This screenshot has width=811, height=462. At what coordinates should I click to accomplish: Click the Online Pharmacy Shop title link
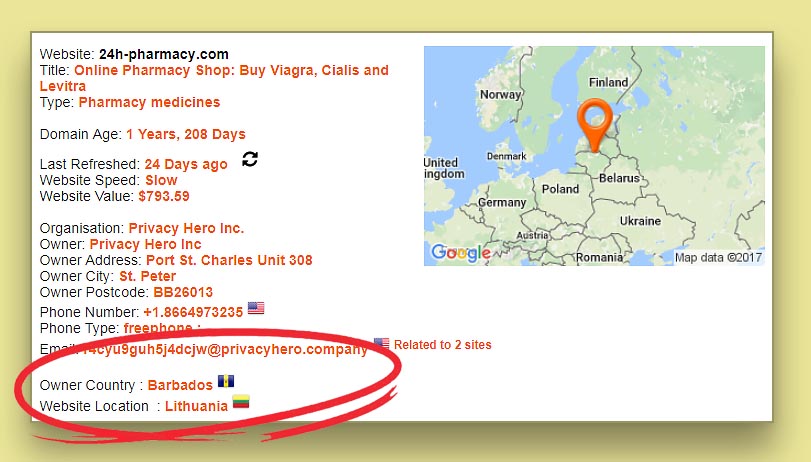pos(214,78)
